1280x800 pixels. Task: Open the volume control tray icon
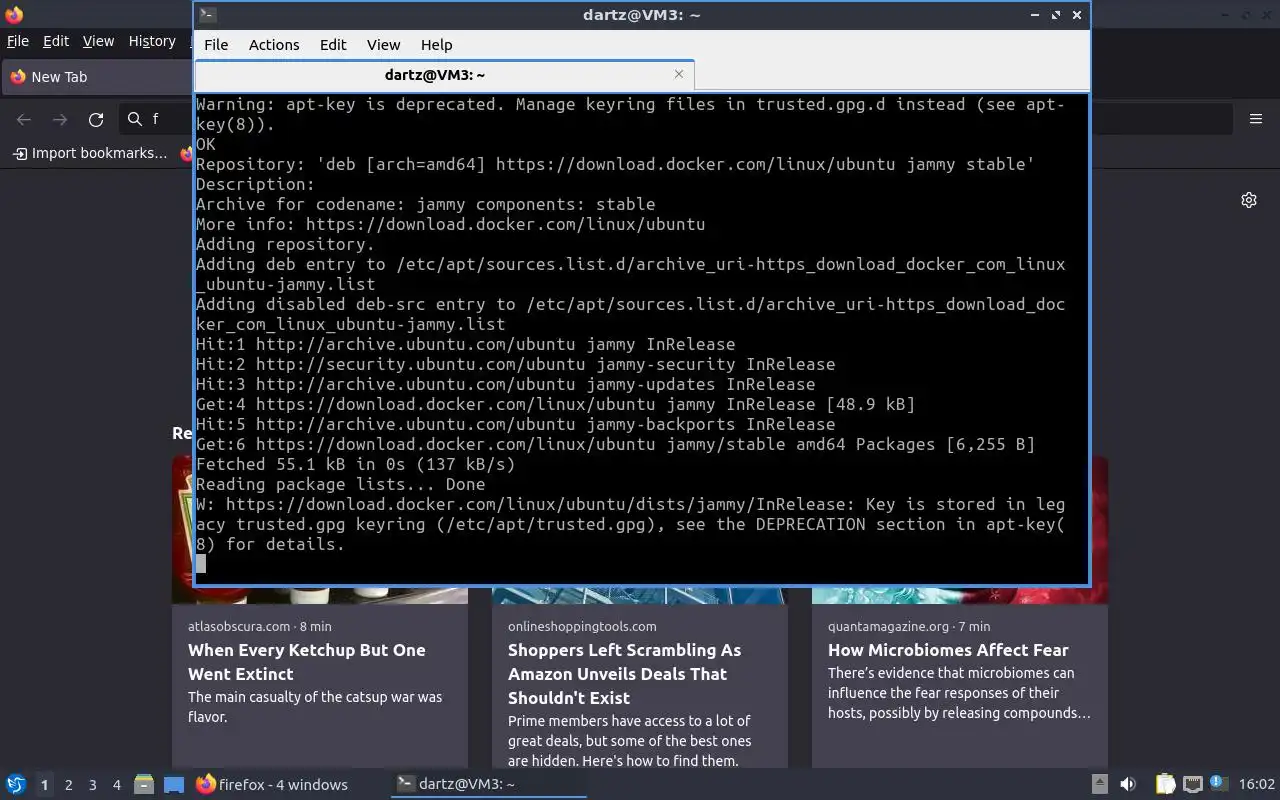(1128, 785)
